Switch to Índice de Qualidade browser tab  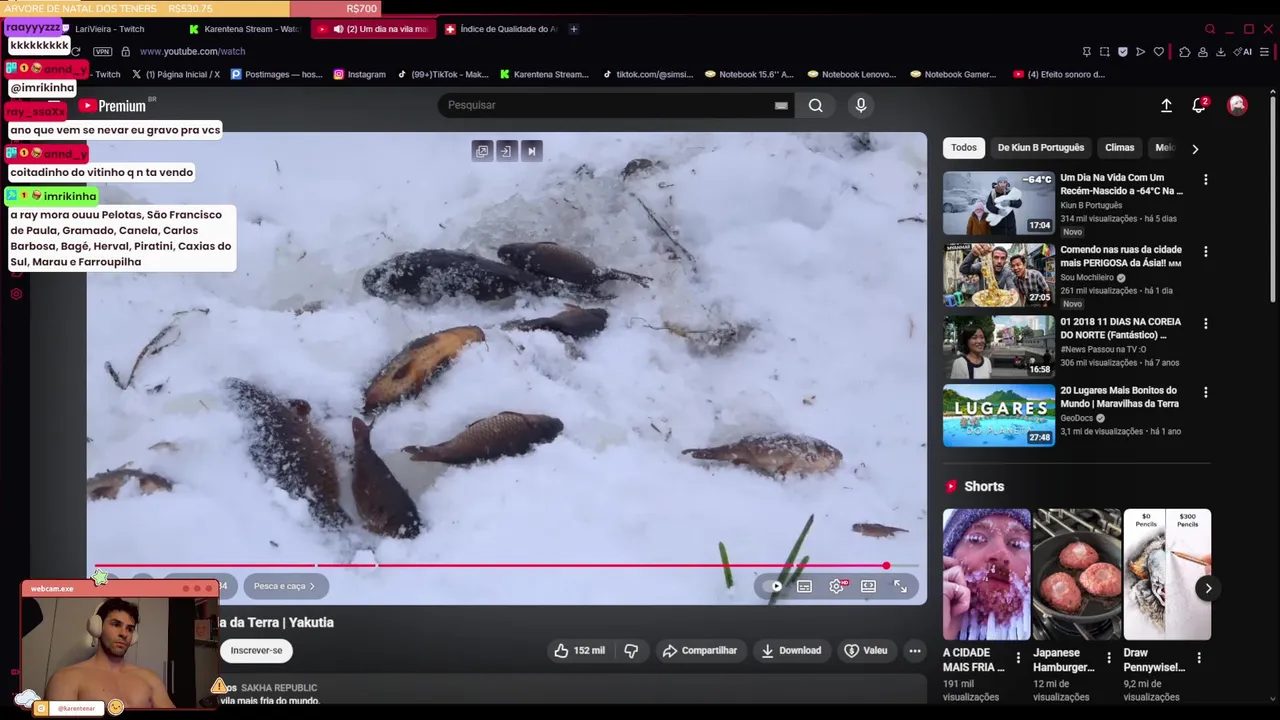coord(500,29)
